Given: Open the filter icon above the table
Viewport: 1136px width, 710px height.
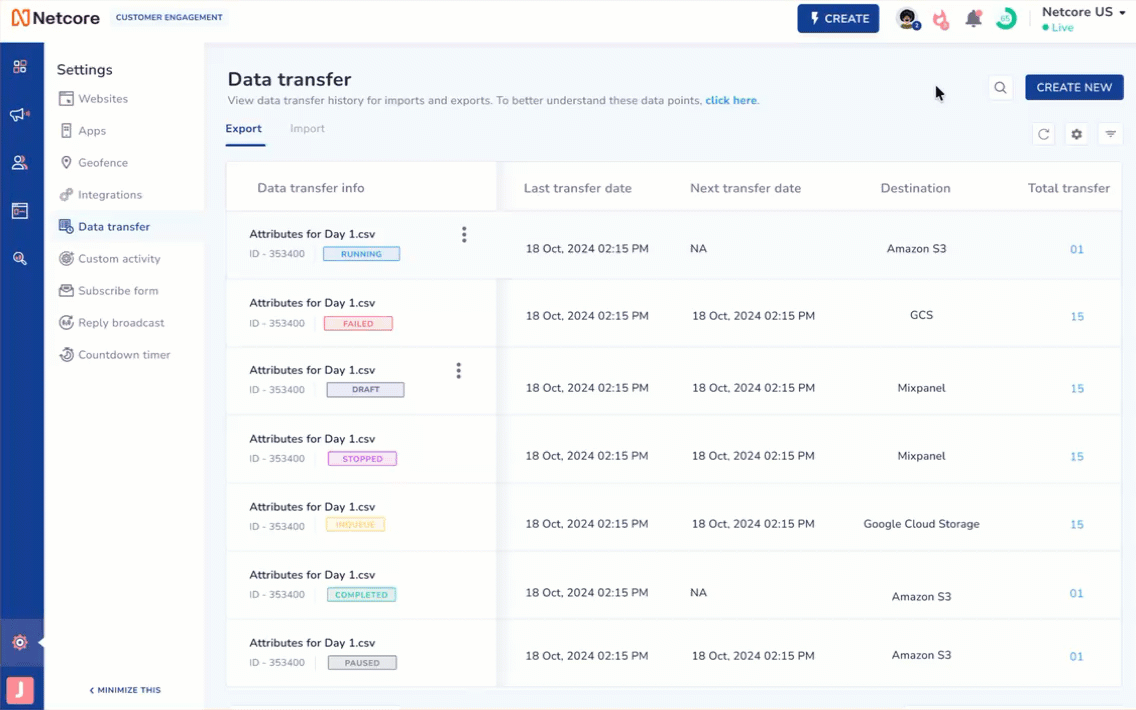Looking at the screenshot, I should [1110, 134].
